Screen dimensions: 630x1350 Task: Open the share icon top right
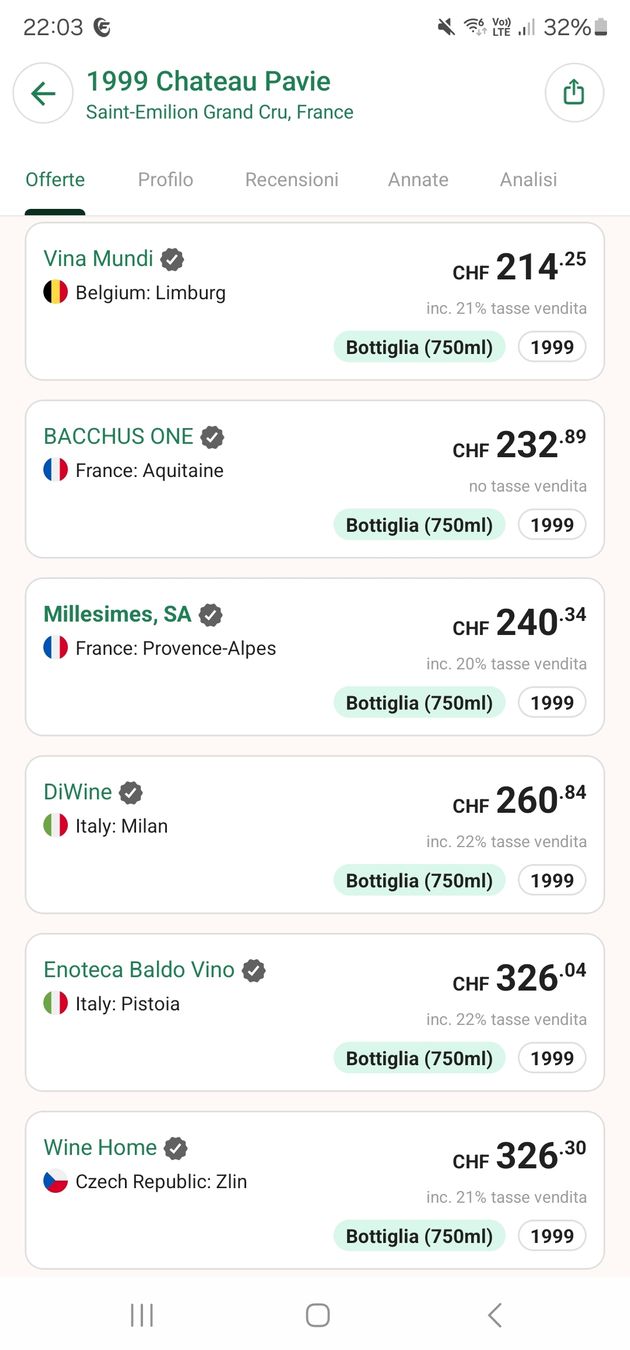574,91
